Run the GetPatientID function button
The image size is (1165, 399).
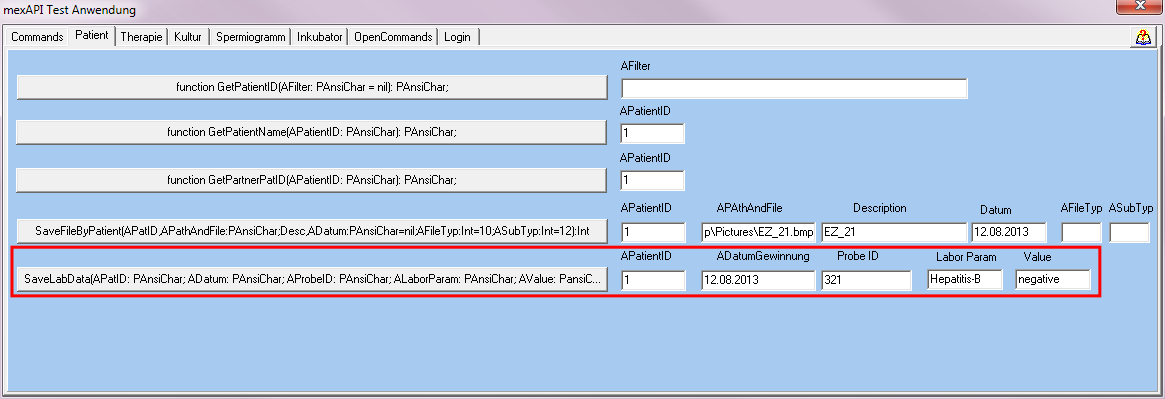click(x=312, y=87)
